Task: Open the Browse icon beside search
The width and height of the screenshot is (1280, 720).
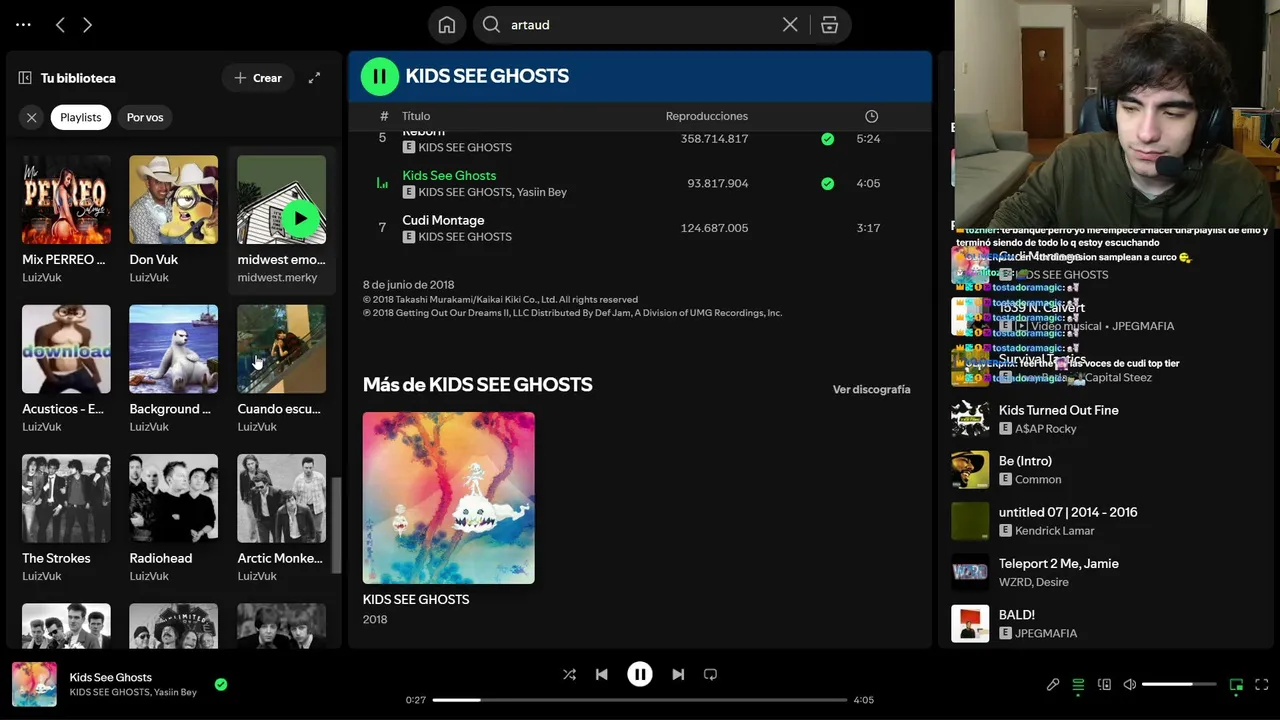Action: coord(829,25)
